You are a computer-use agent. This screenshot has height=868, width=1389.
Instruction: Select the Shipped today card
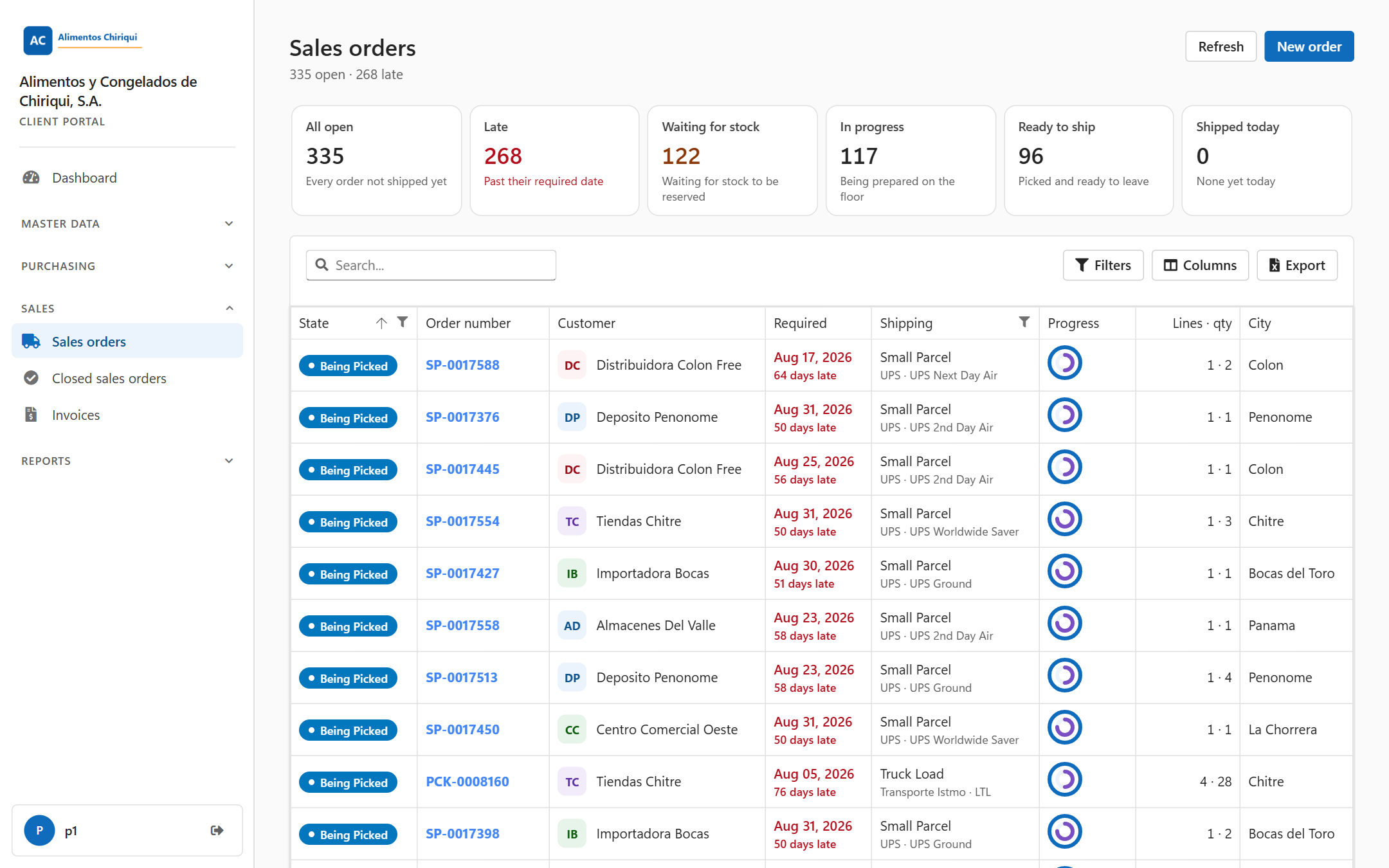pyautogui.click(x=1267, y=161)
